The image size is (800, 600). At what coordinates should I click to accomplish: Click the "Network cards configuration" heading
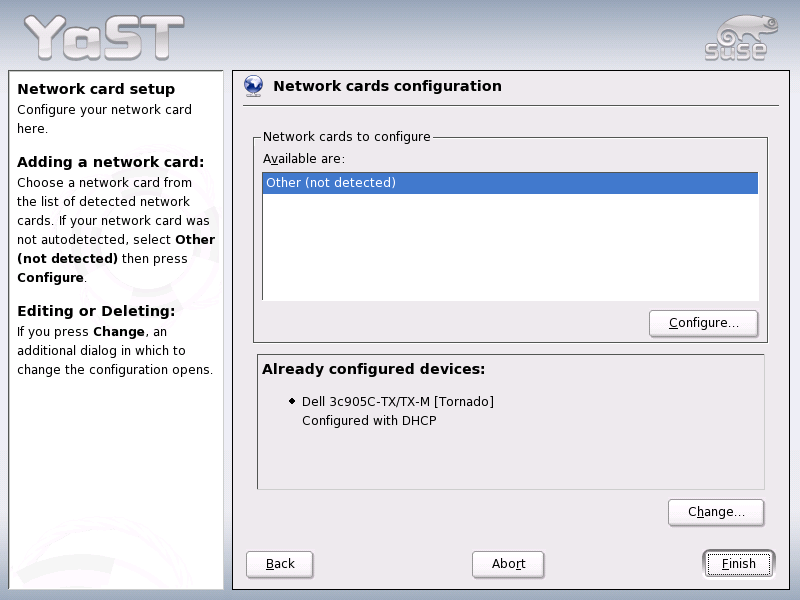(x=389, y=86)
